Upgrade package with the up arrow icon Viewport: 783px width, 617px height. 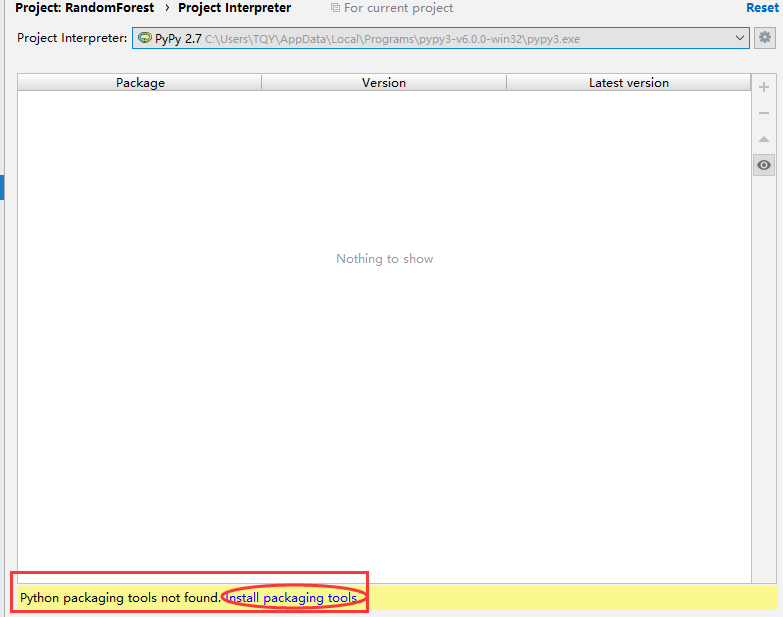tap(764, 139)
